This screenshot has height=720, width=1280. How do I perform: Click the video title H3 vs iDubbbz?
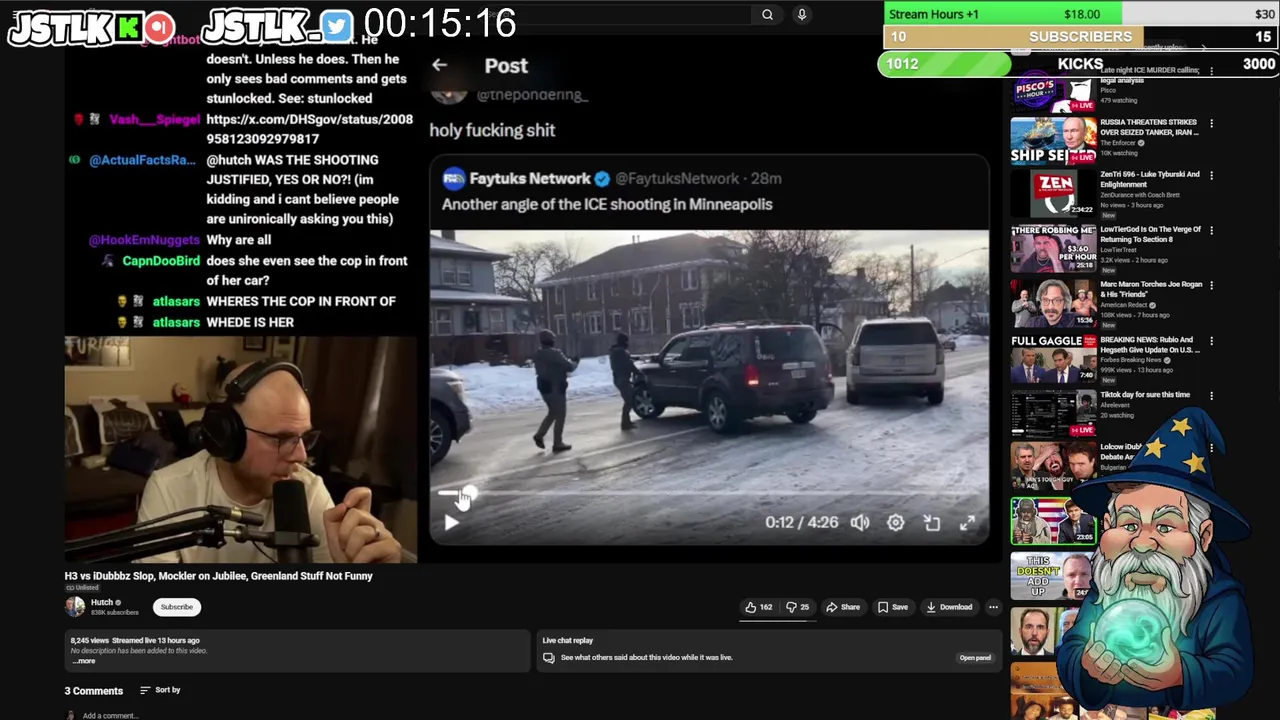(x=219, y=576)
